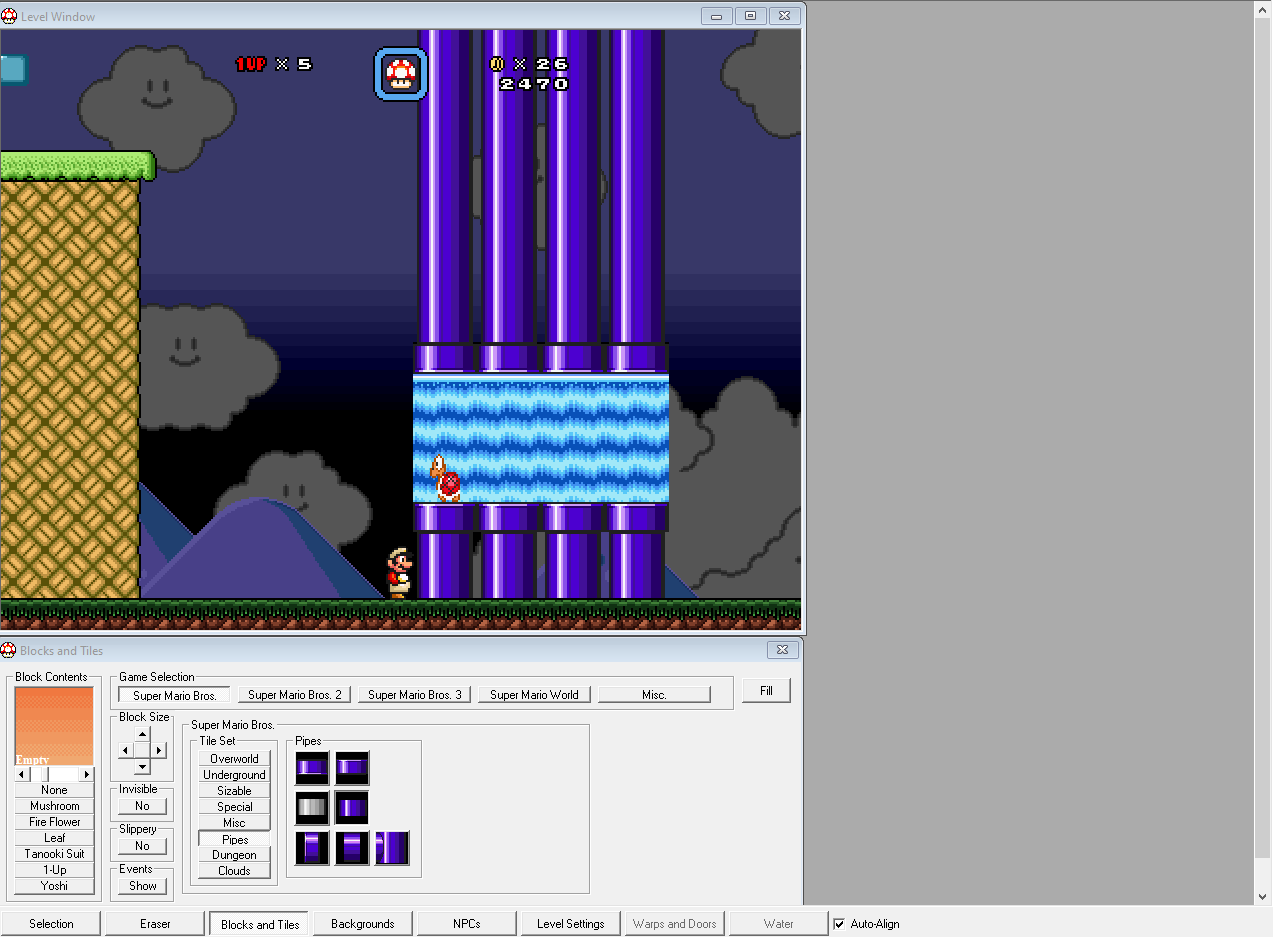This screenshot has height=937, width=1273.
Task: Toggle the Slippery No button
Action: click(x=142, y=846)
